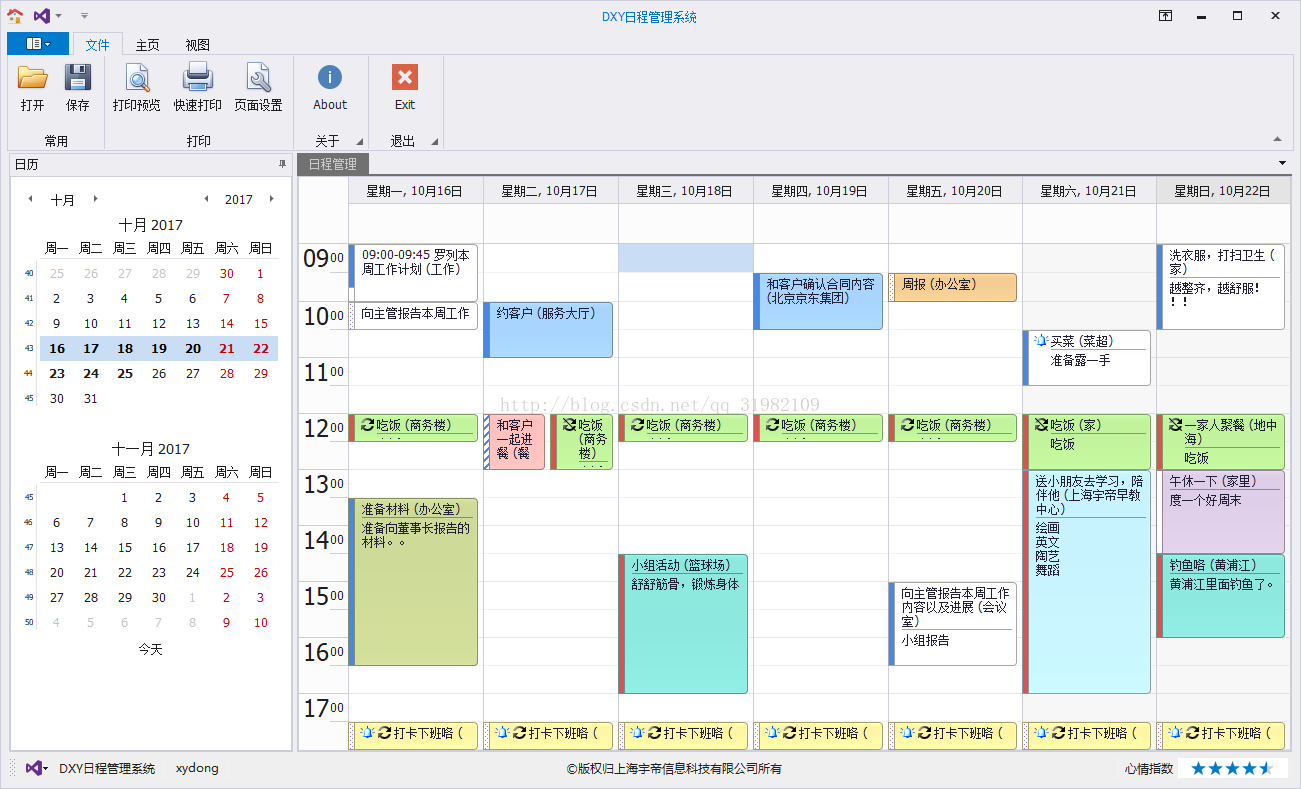The height and width of the screenshot is (789, 1301).
Task: Select the highlighted 09:00 Wednesday time slot
Action: click(x=685, y=258)
